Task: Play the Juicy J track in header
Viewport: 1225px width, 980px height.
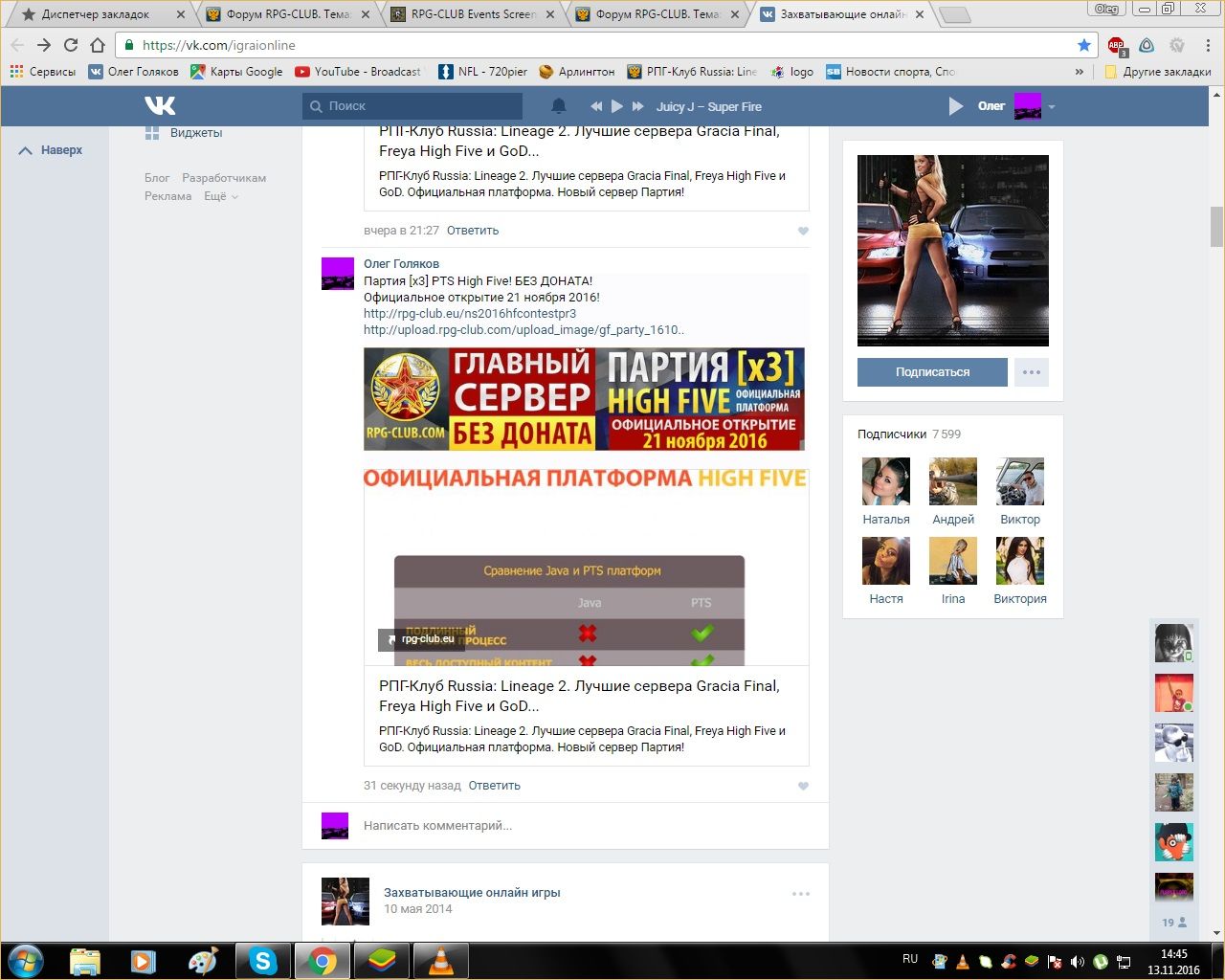Action: click(617, 106)
